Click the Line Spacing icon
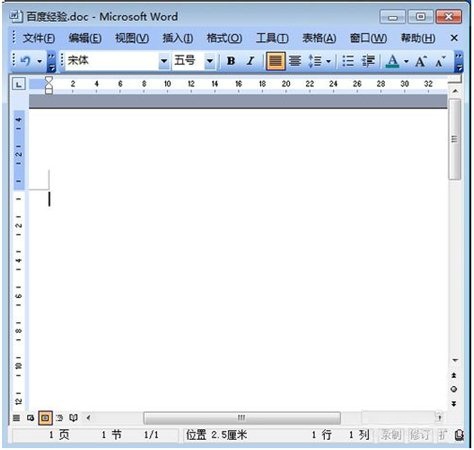474x450 pixels. 315,61
